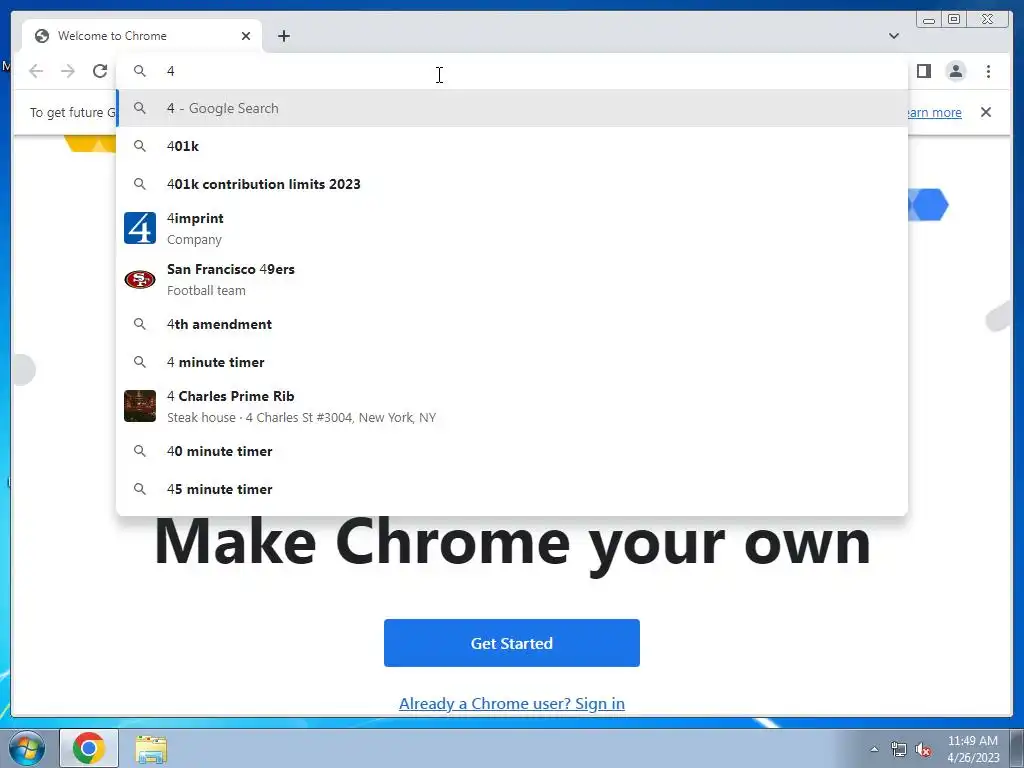Pick '401k contribution limits 2023' suggestion

pyautogui.click(x=512, y=184)
